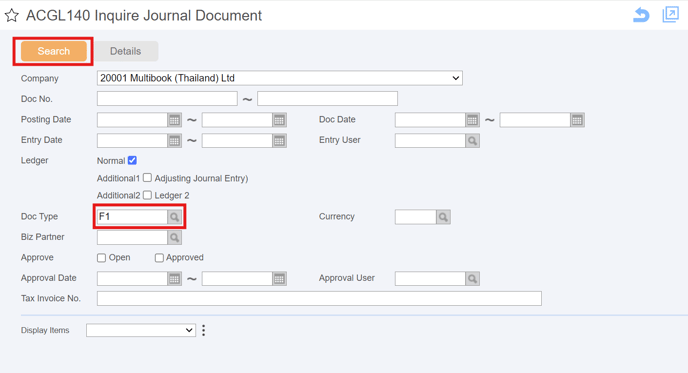This screenshot has height=373, width=688.
Task: Click the blue back arrow icon
Action: pos(641,15)
